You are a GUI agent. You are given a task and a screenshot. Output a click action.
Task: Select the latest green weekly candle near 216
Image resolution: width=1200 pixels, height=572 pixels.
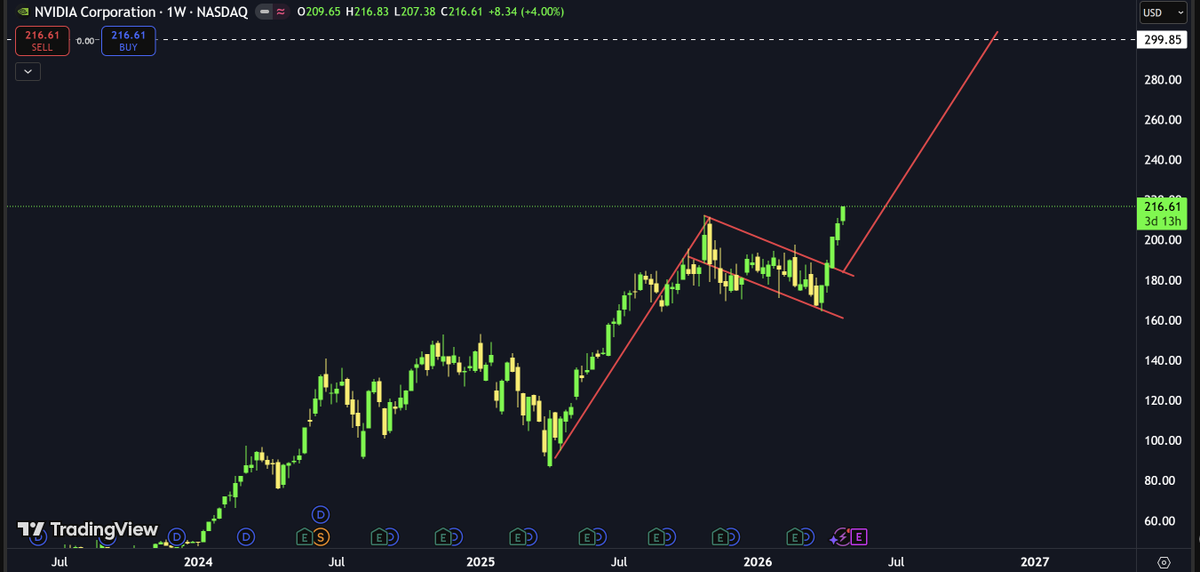pyautogui.click(x=844, y=213)
